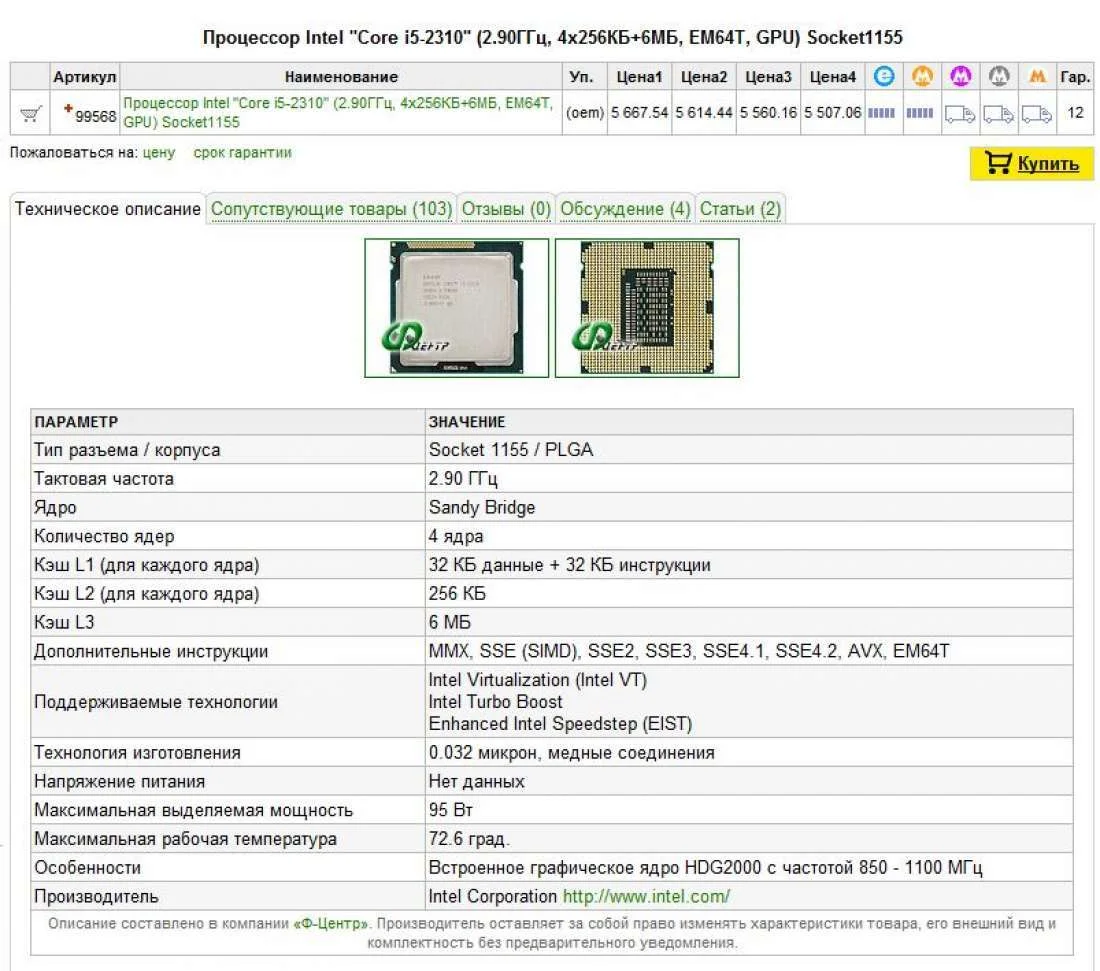
Task: Click the purple circle metro icon in header
Action: click(961, 76)
